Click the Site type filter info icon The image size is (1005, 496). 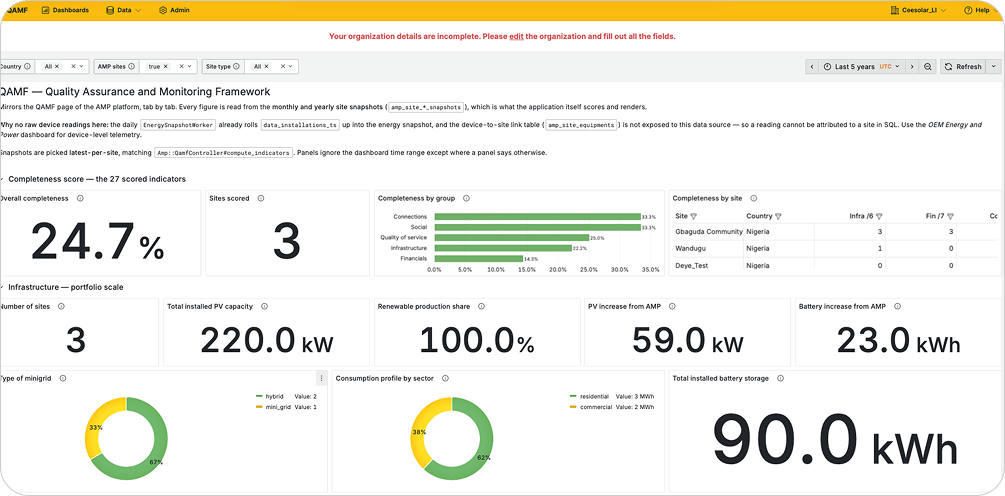[236, 67]
